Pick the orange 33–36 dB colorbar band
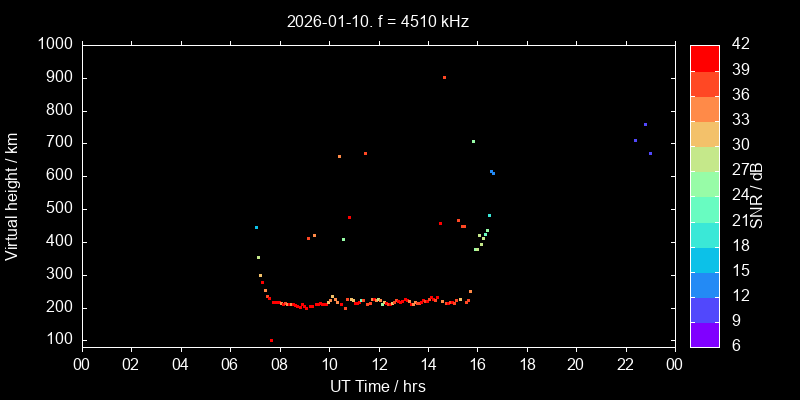 (704, 108)
